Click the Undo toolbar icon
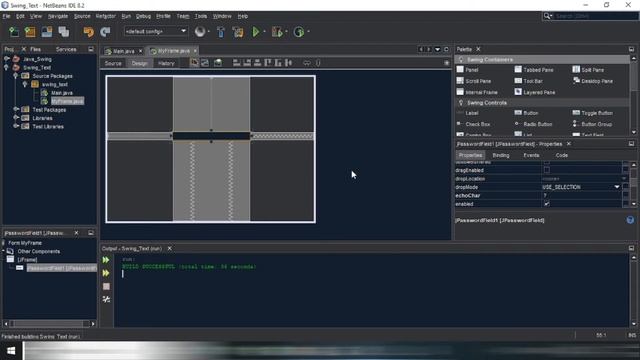The width and height of the screenshot is (640, 360). pyautogui.click(x=88, y=32)
